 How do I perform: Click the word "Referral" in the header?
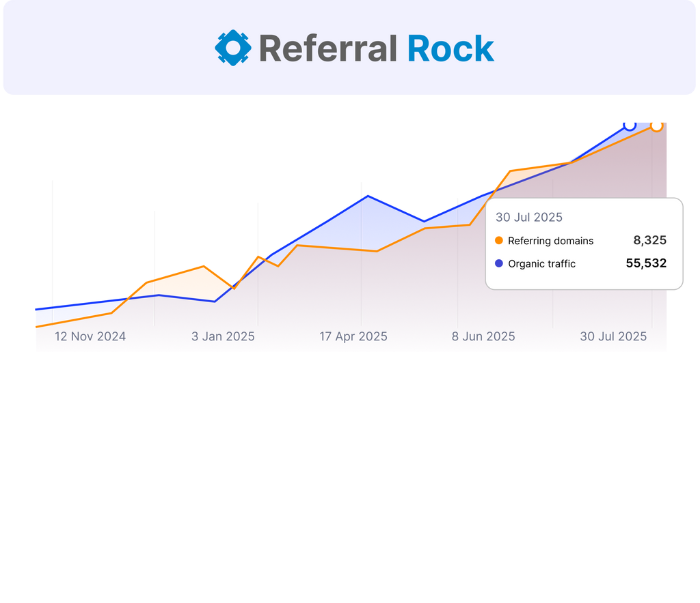(x=329, y=48)
